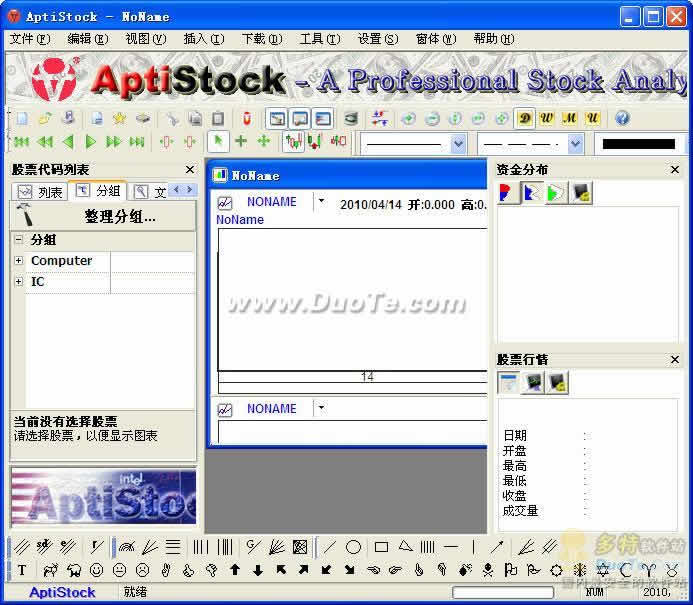Jump to first record with green rewind-to-start

click(21, 142)
